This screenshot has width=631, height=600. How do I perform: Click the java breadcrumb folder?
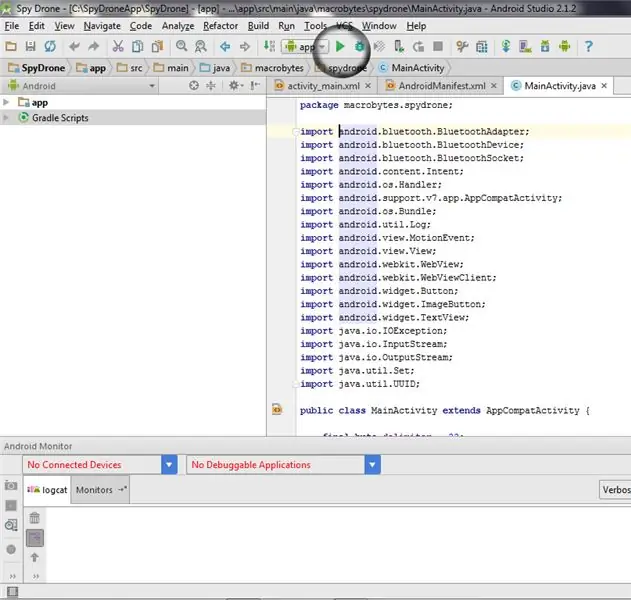pos(215,68)
